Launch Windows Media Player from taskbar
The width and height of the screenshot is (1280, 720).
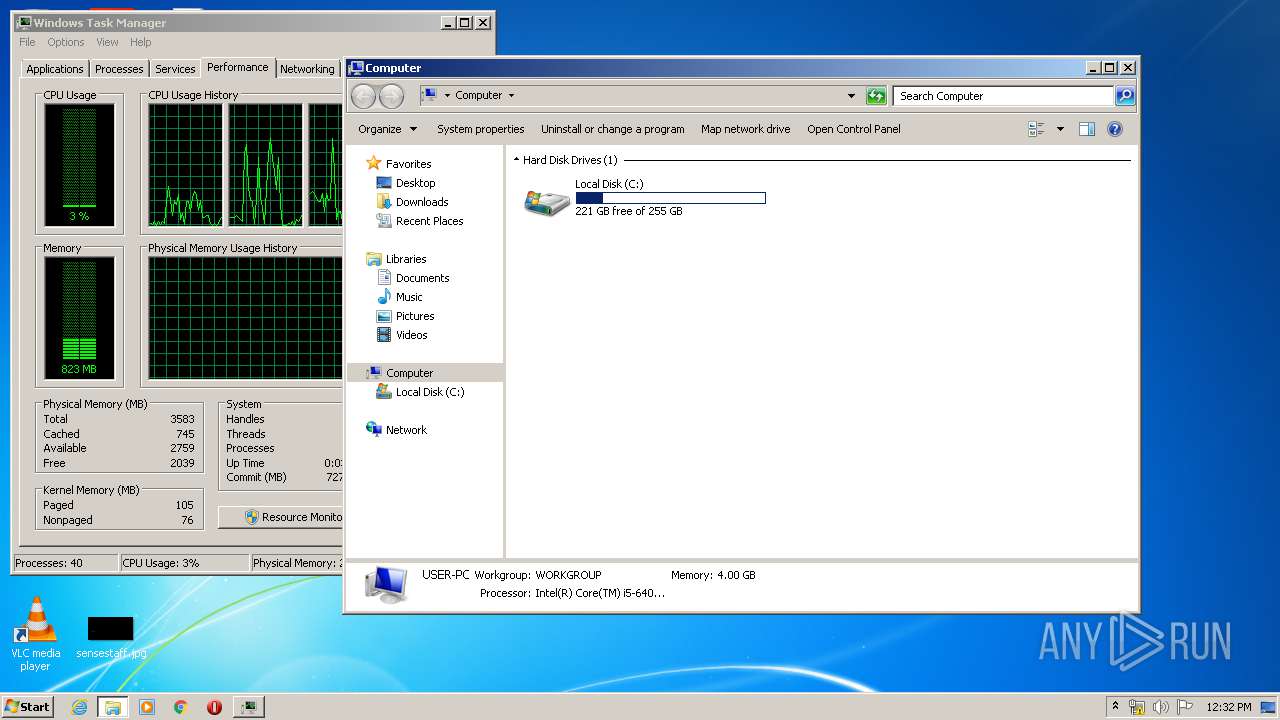147,707
